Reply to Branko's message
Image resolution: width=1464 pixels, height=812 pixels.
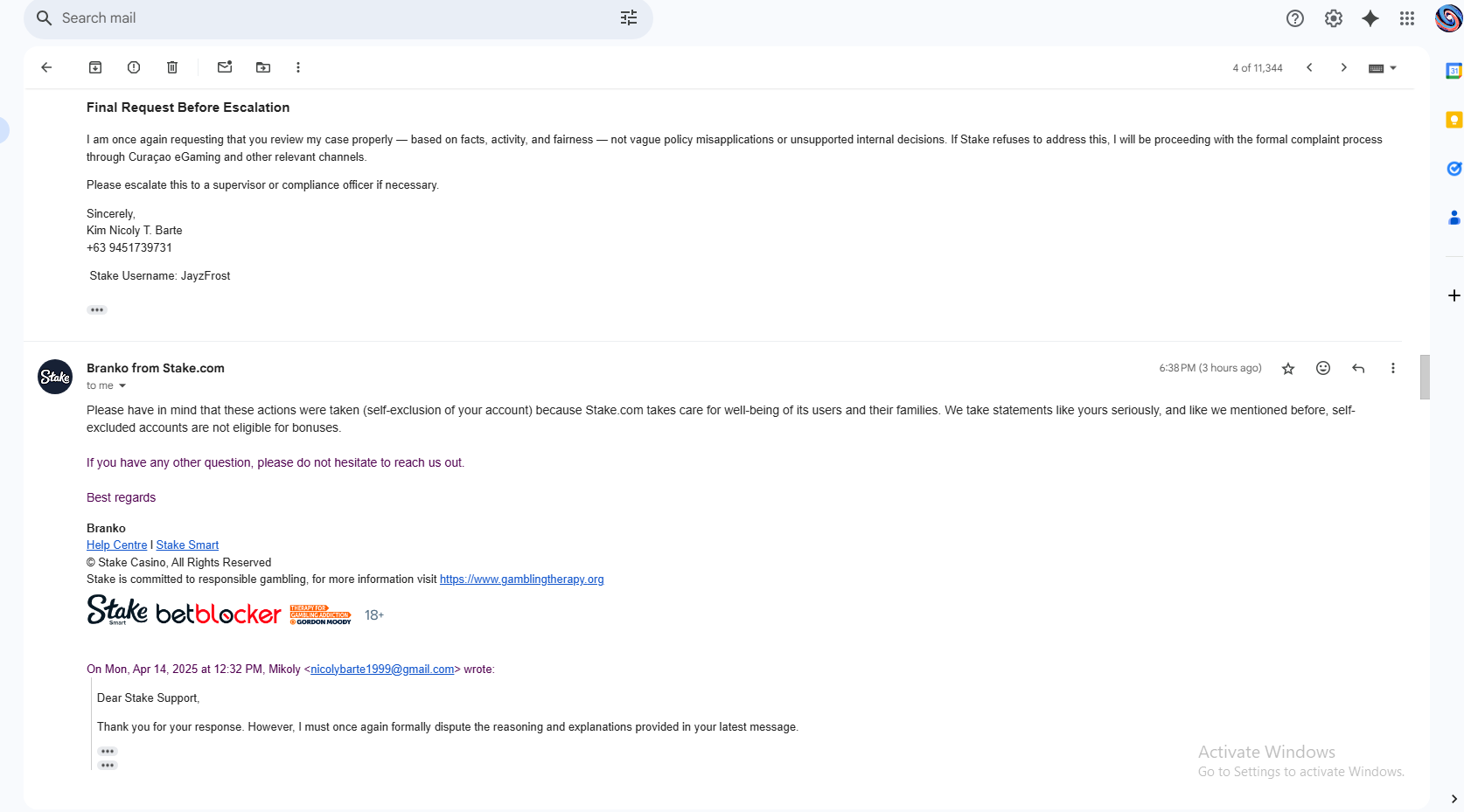(x=1358, y=369)
